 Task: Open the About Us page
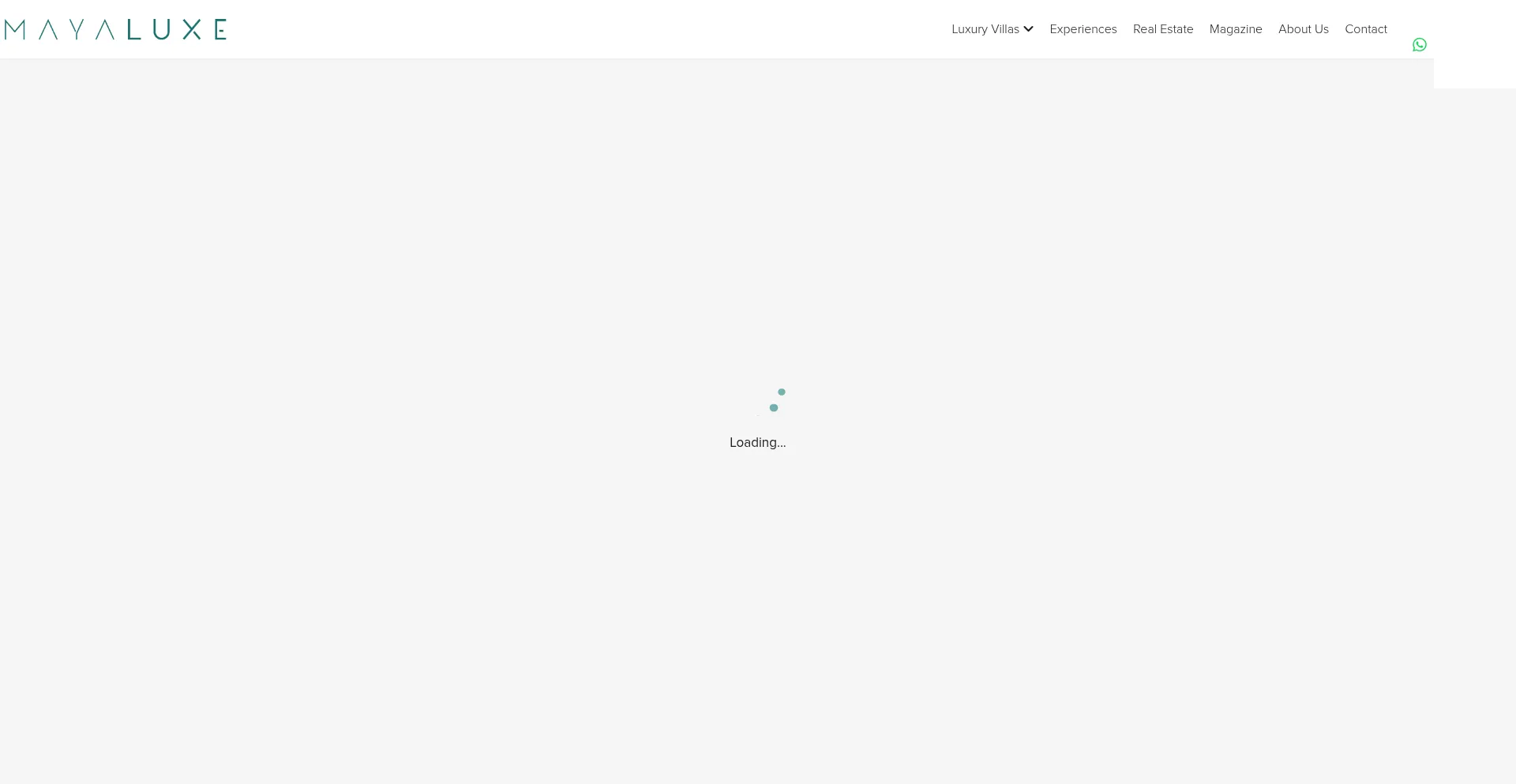pyautogui.click(x=1304, y=29)
